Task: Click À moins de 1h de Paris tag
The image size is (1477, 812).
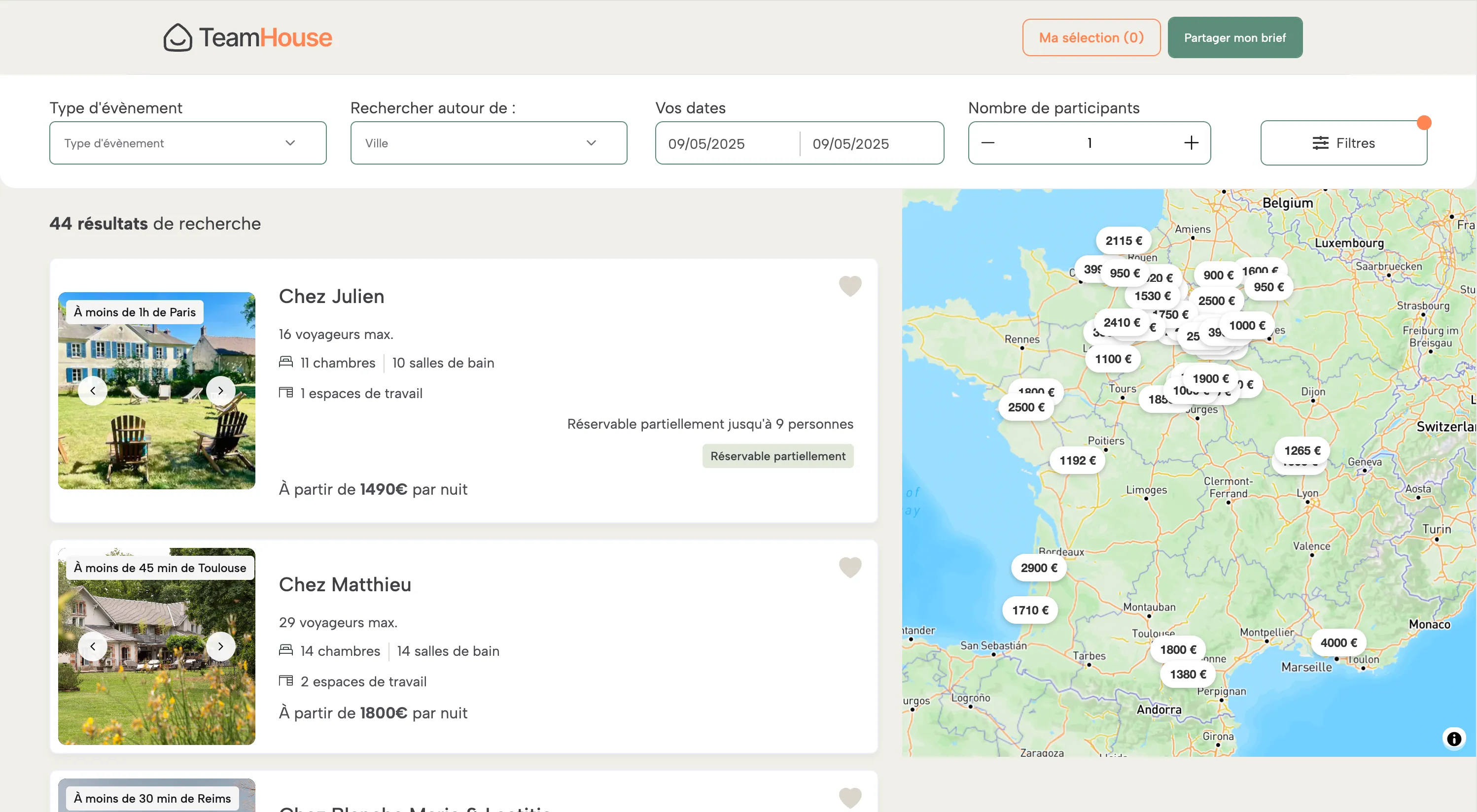Action: pyautogui.click(x=135, y=312)
